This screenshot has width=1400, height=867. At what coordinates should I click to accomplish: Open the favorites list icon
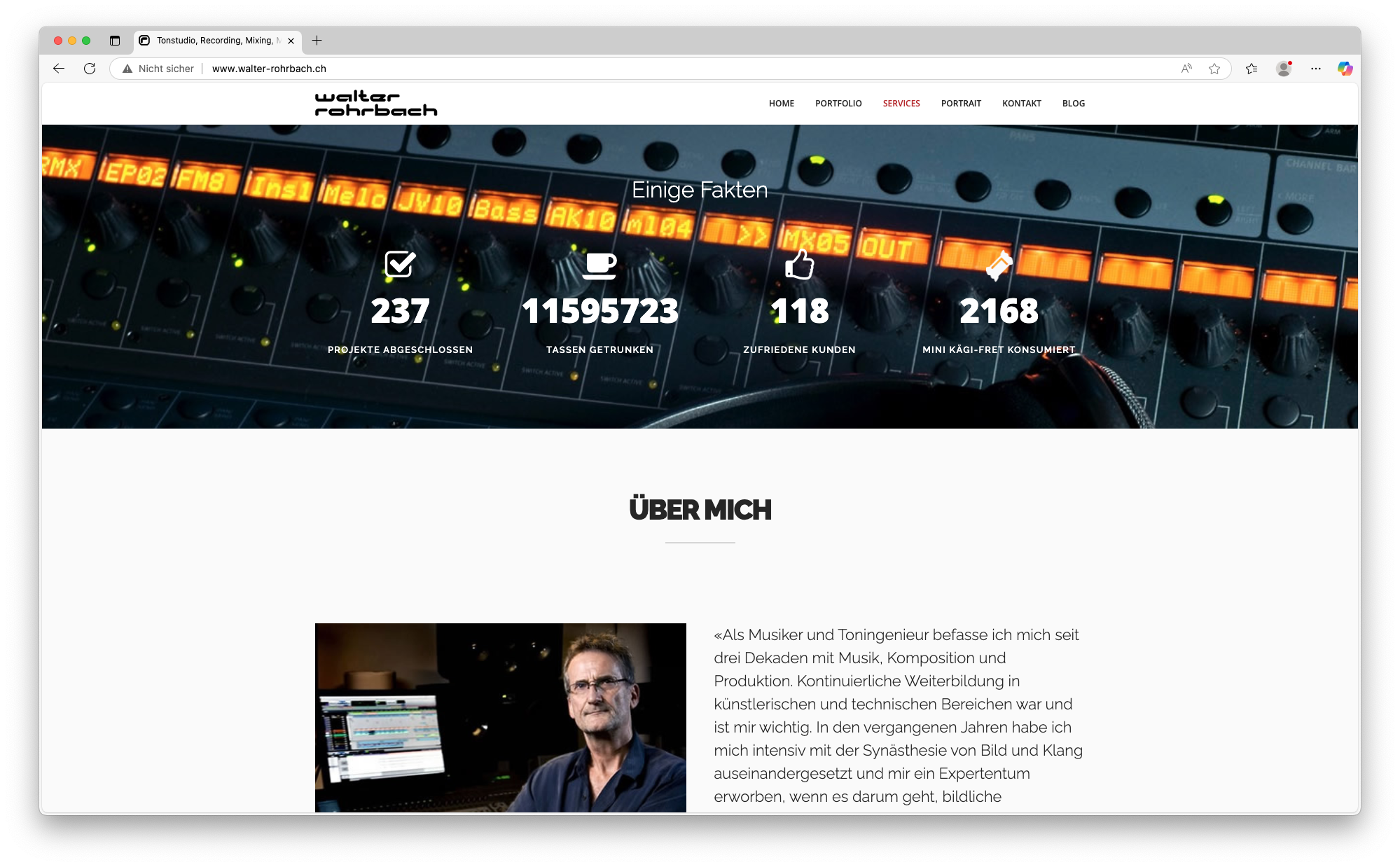[x=1252, y=69]
